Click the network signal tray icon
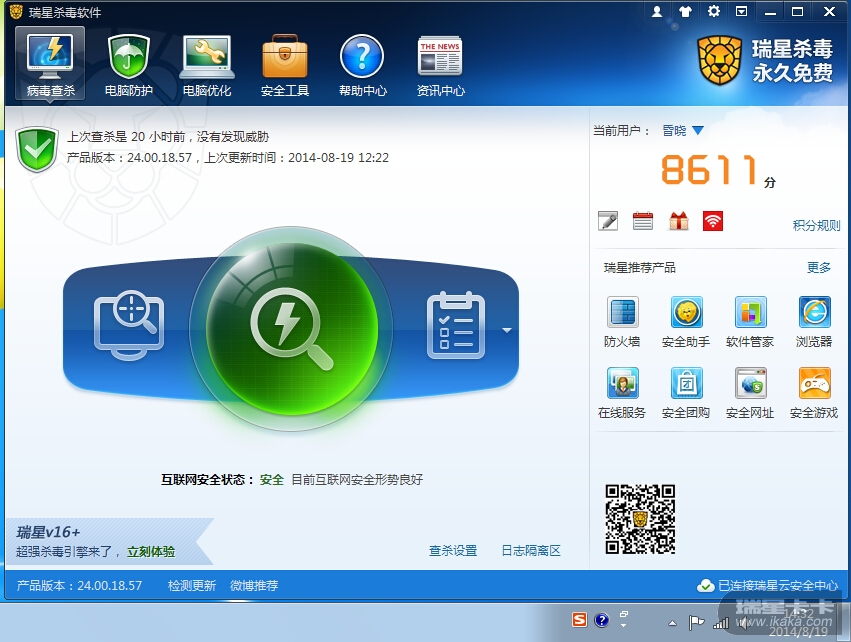The width and height of the screenshot is (851, 642). pyautogui.click(x=721, y=623)
